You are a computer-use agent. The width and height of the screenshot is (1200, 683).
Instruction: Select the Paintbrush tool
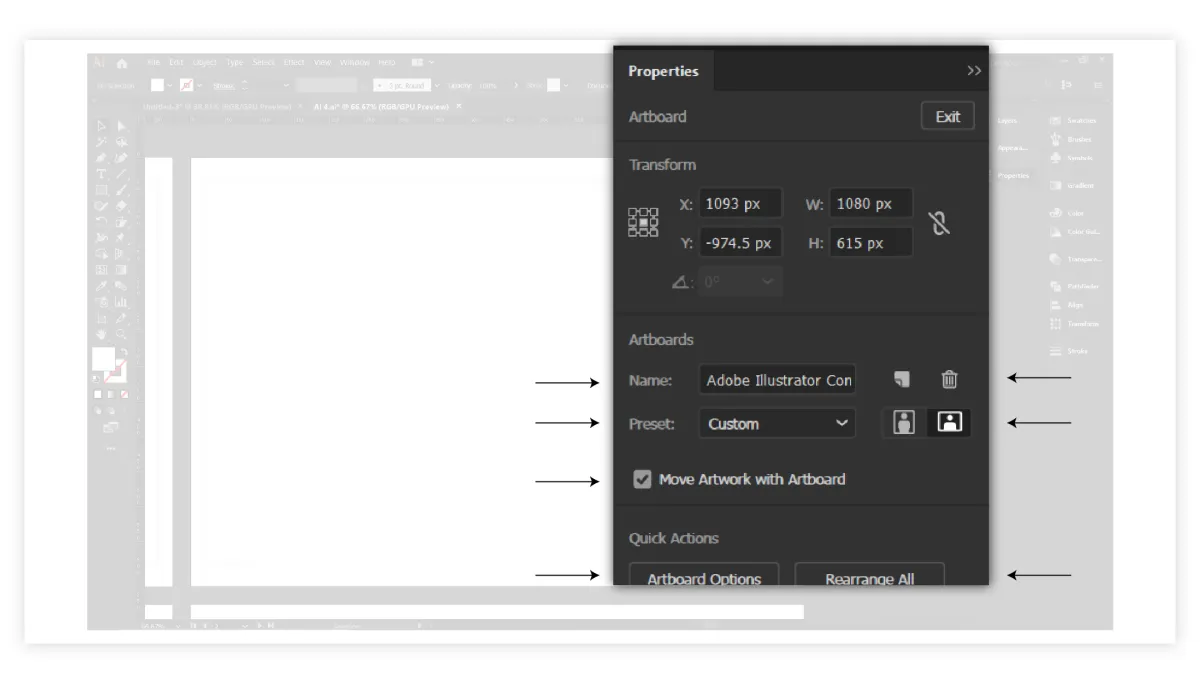121,190
